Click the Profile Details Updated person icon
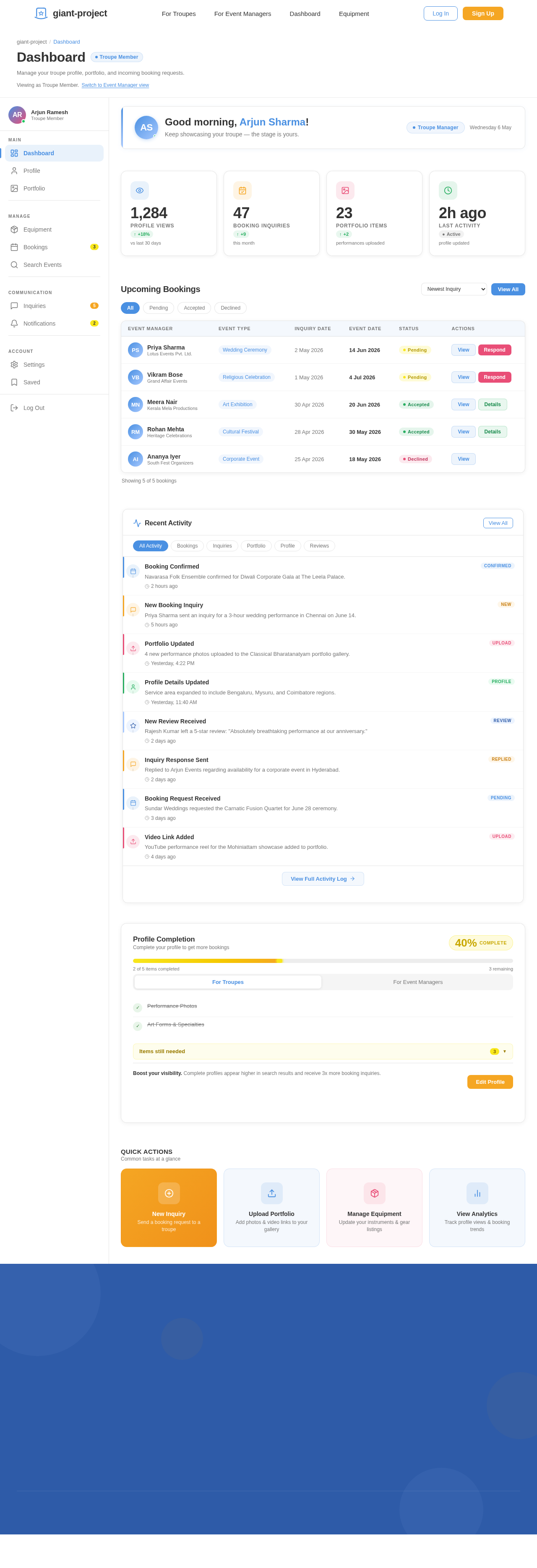Screen dimensions: 537x1568 133,686
